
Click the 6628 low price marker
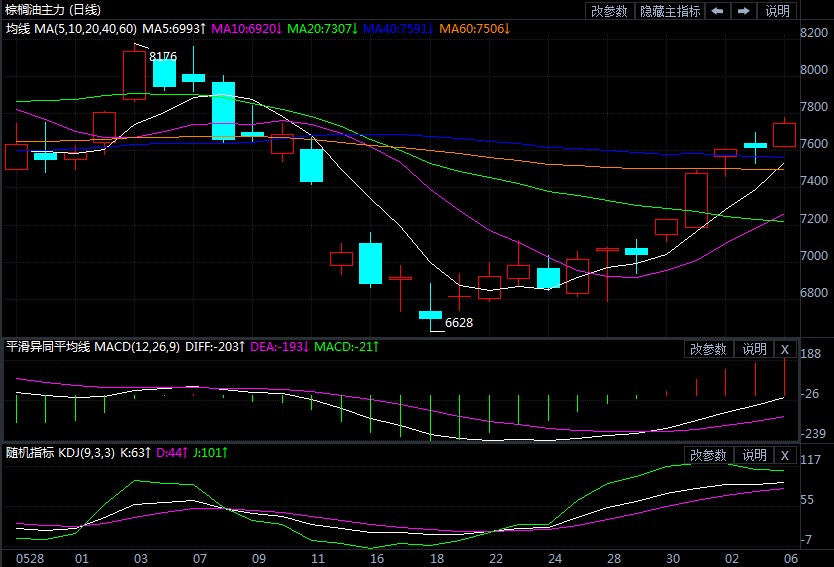(459, 323)
